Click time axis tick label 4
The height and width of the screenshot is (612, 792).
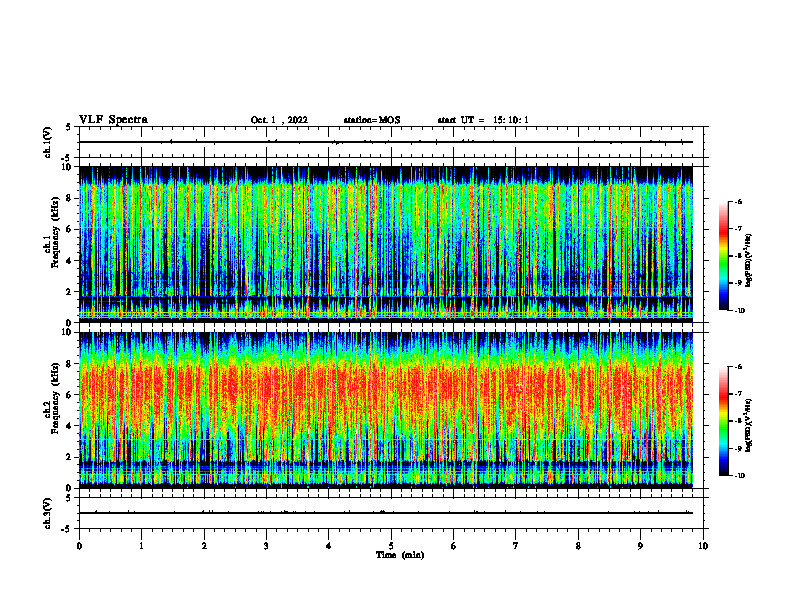point(329,546)
